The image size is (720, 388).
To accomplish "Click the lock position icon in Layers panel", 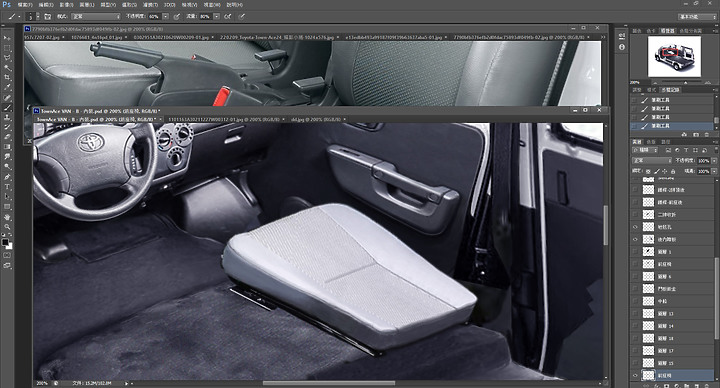I will (x=664, y=171).
